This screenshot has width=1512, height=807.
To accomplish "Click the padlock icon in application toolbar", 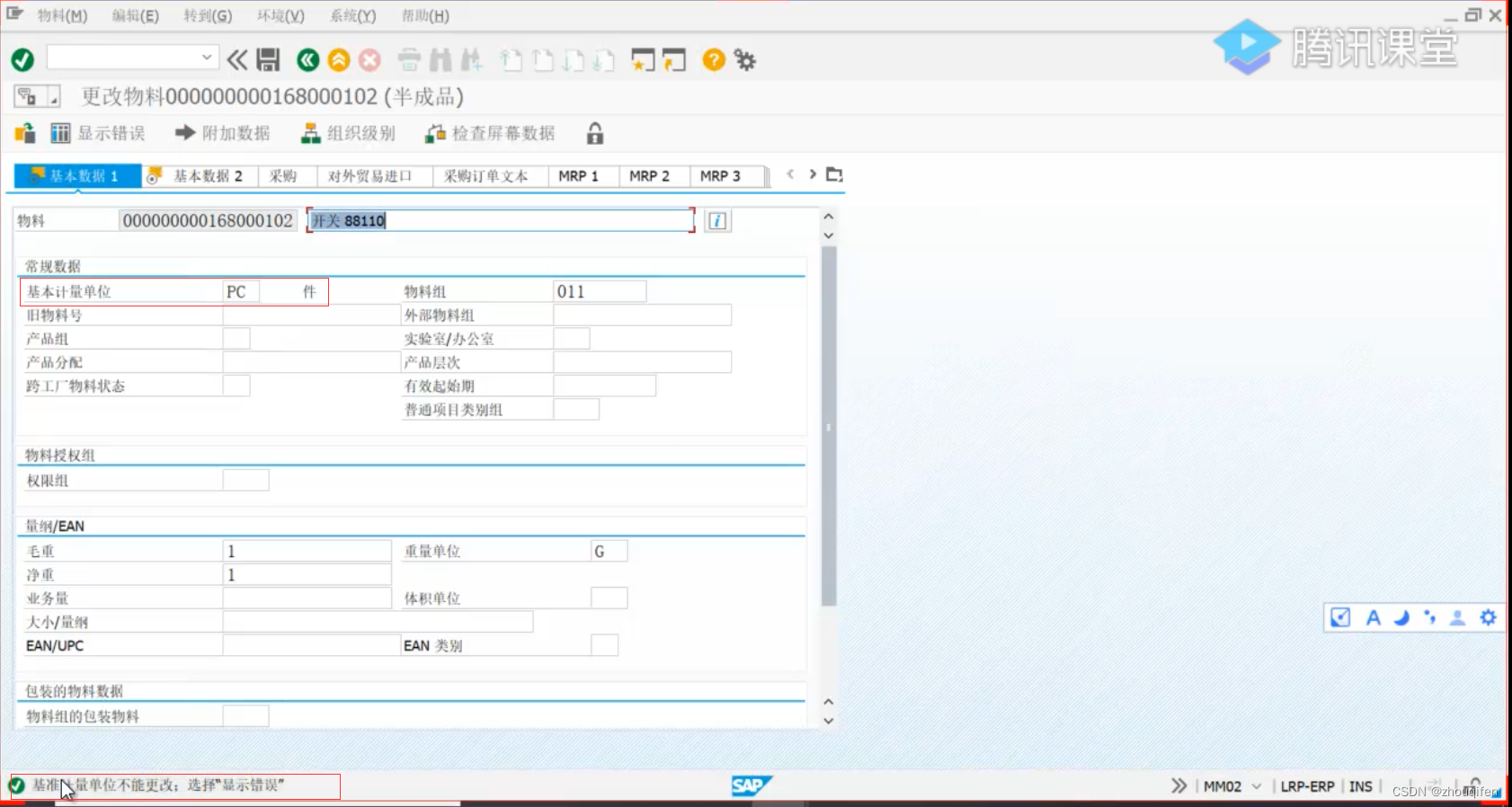I will (595, 134).
